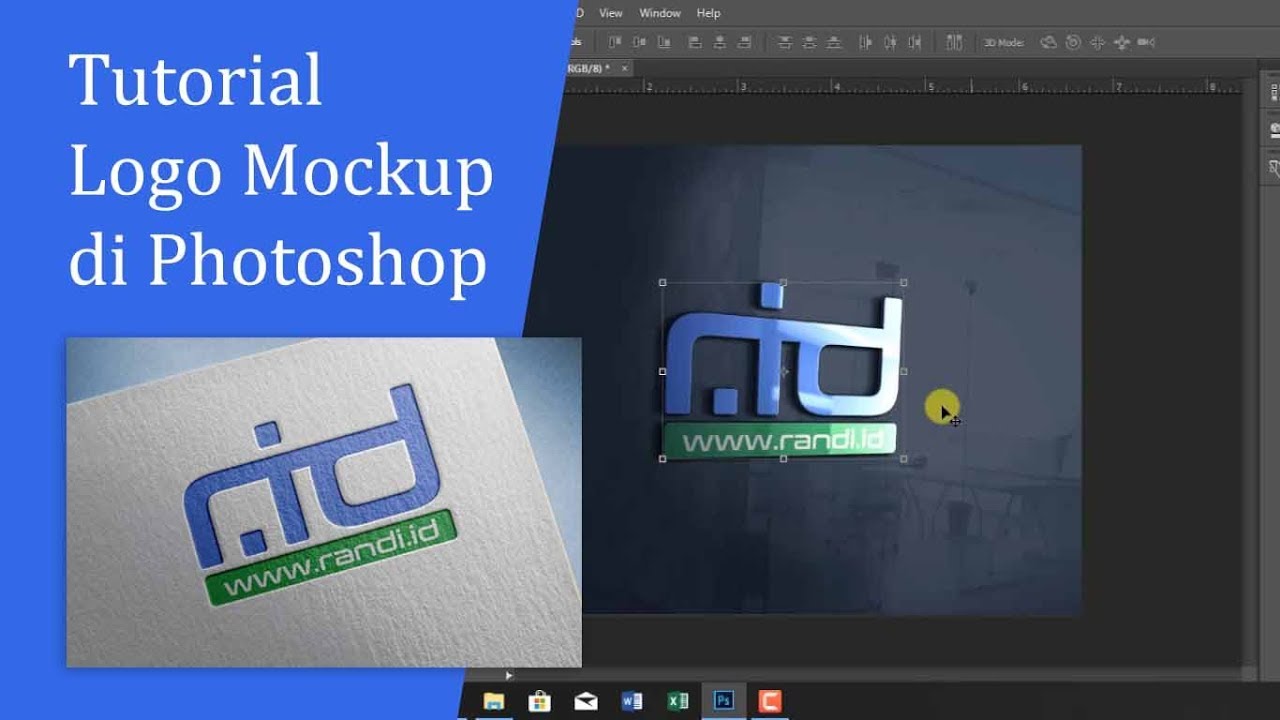The image size is (1280, 720).
Task: Open the Help menu
Action: pyautogui.click(x=708, y=13)
